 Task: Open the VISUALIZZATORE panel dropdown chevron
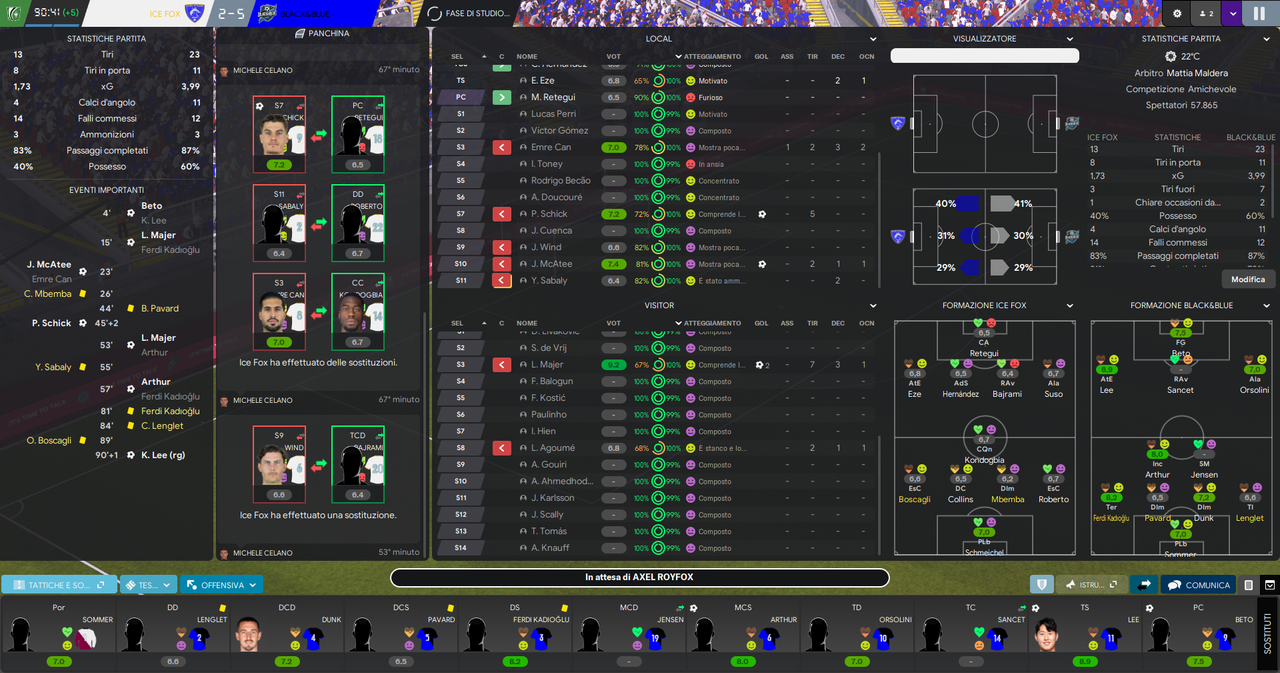[1071, 39]
